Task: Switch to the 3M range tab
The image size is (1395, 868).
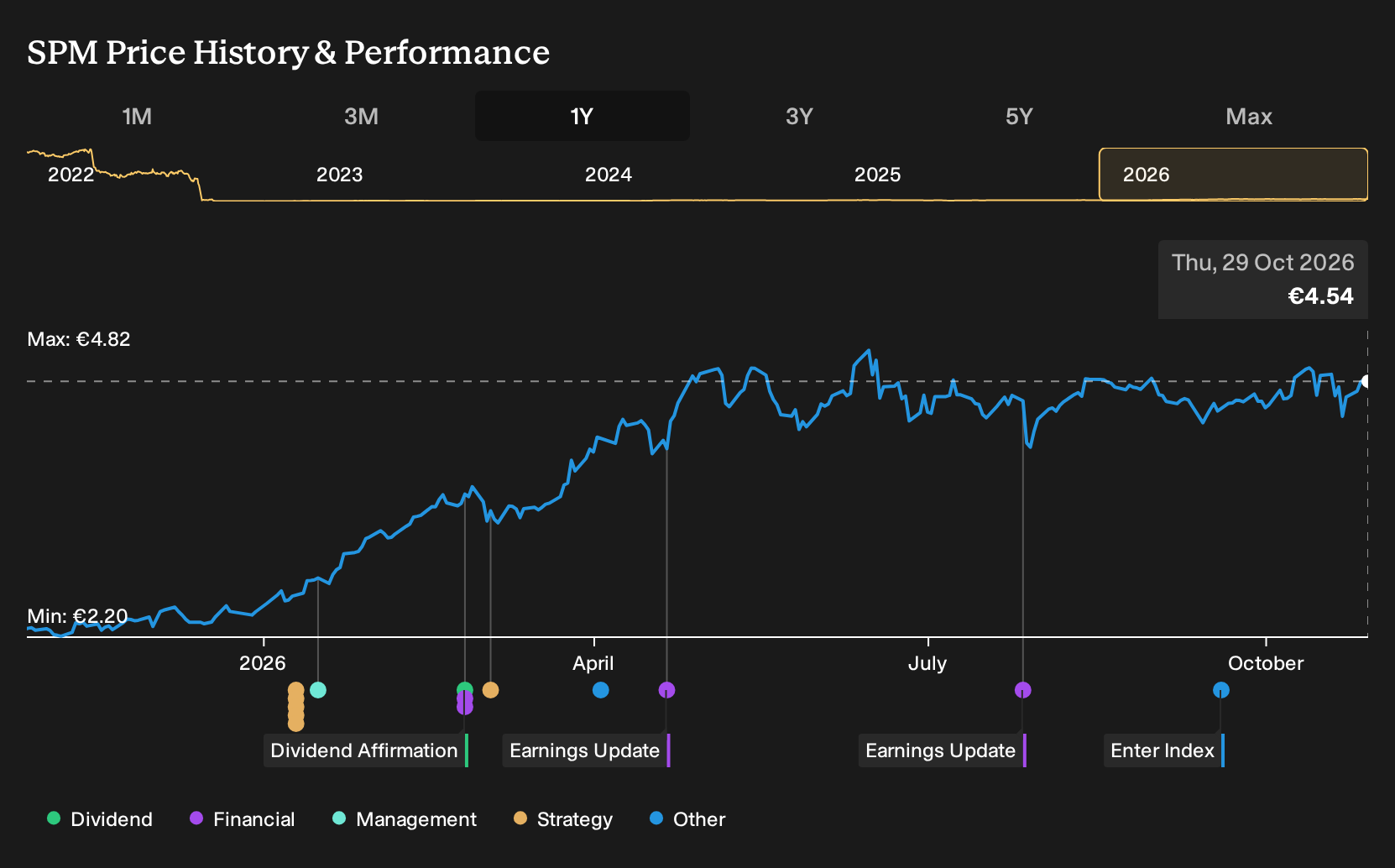Action: pyautogui.click(x=361, y=116)
